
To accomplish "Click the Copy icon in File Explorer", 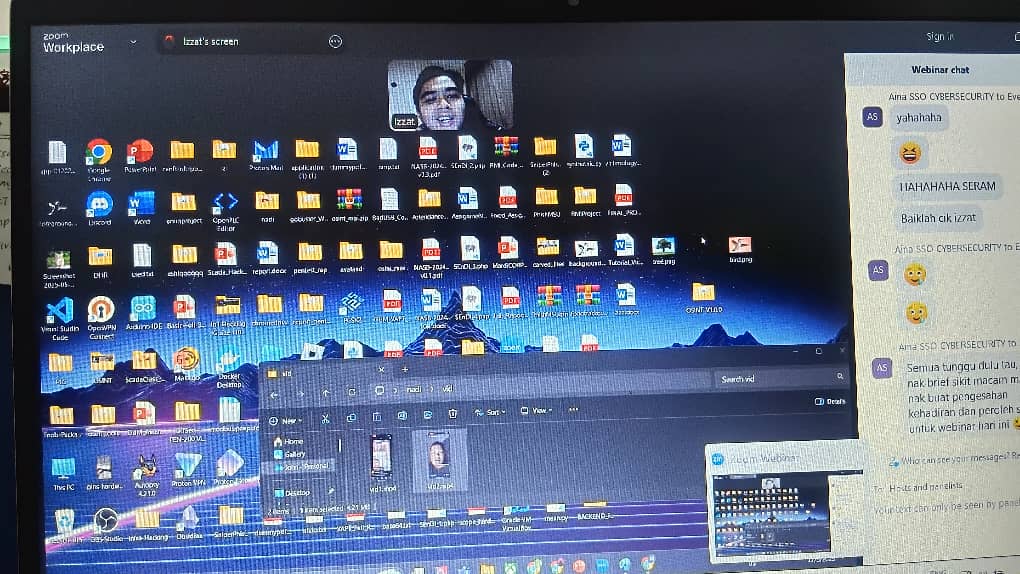I will pyautogui.click(x=351, y=417).
